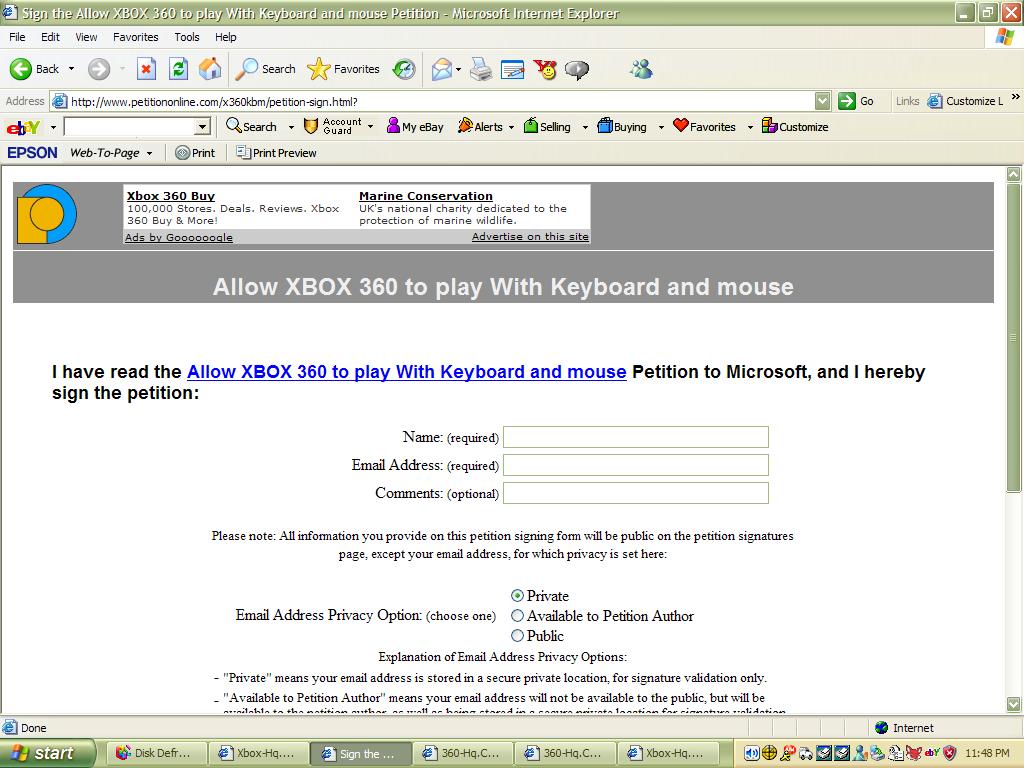Click EPSON Print Preview button

click(x=276, y=153)
